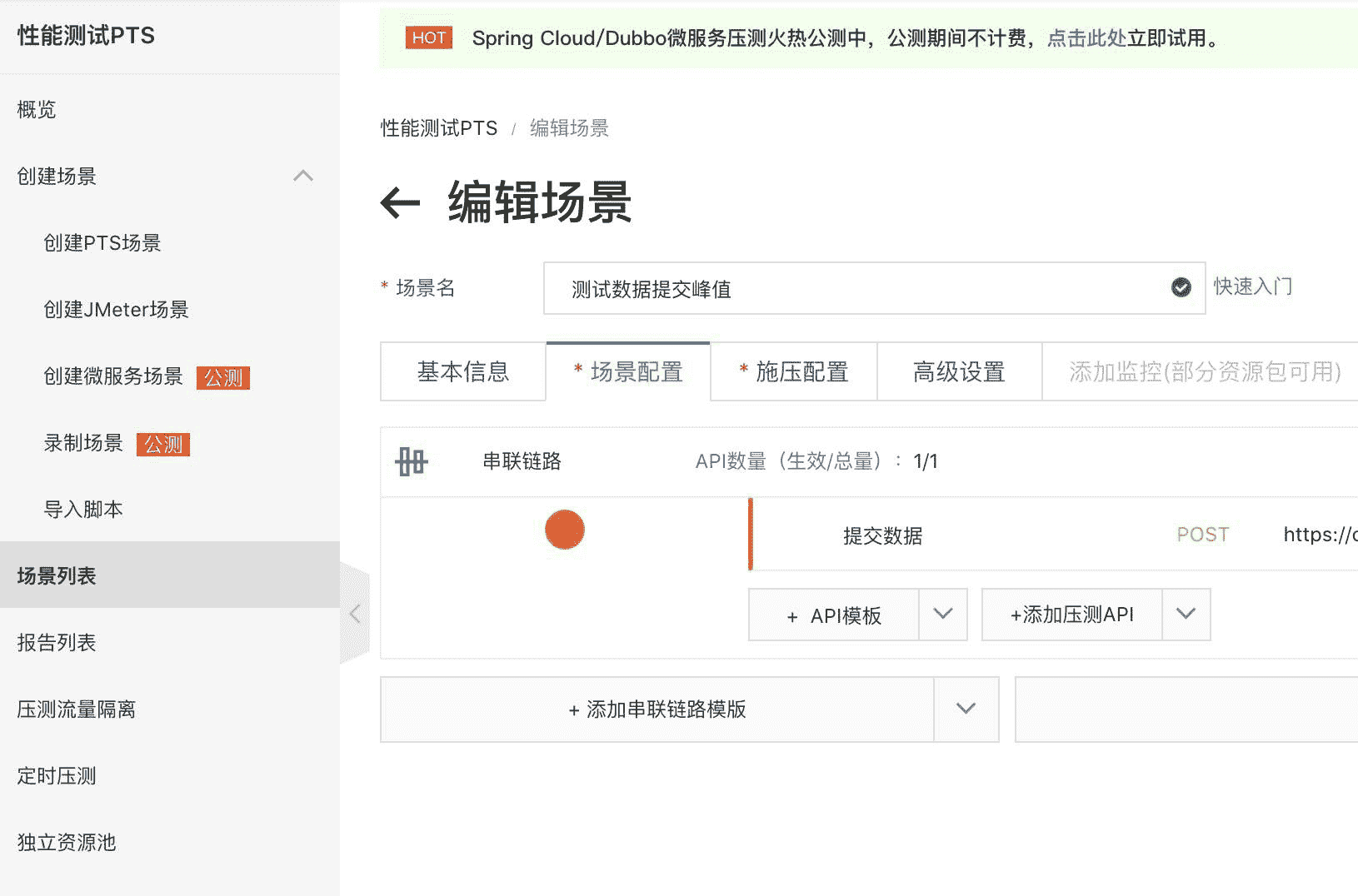Image resolution: width=1358 pixels, height=896 pixels.
Task: Collapse the 创建场景 menu chevron
Action: click(x=303, y=176)
